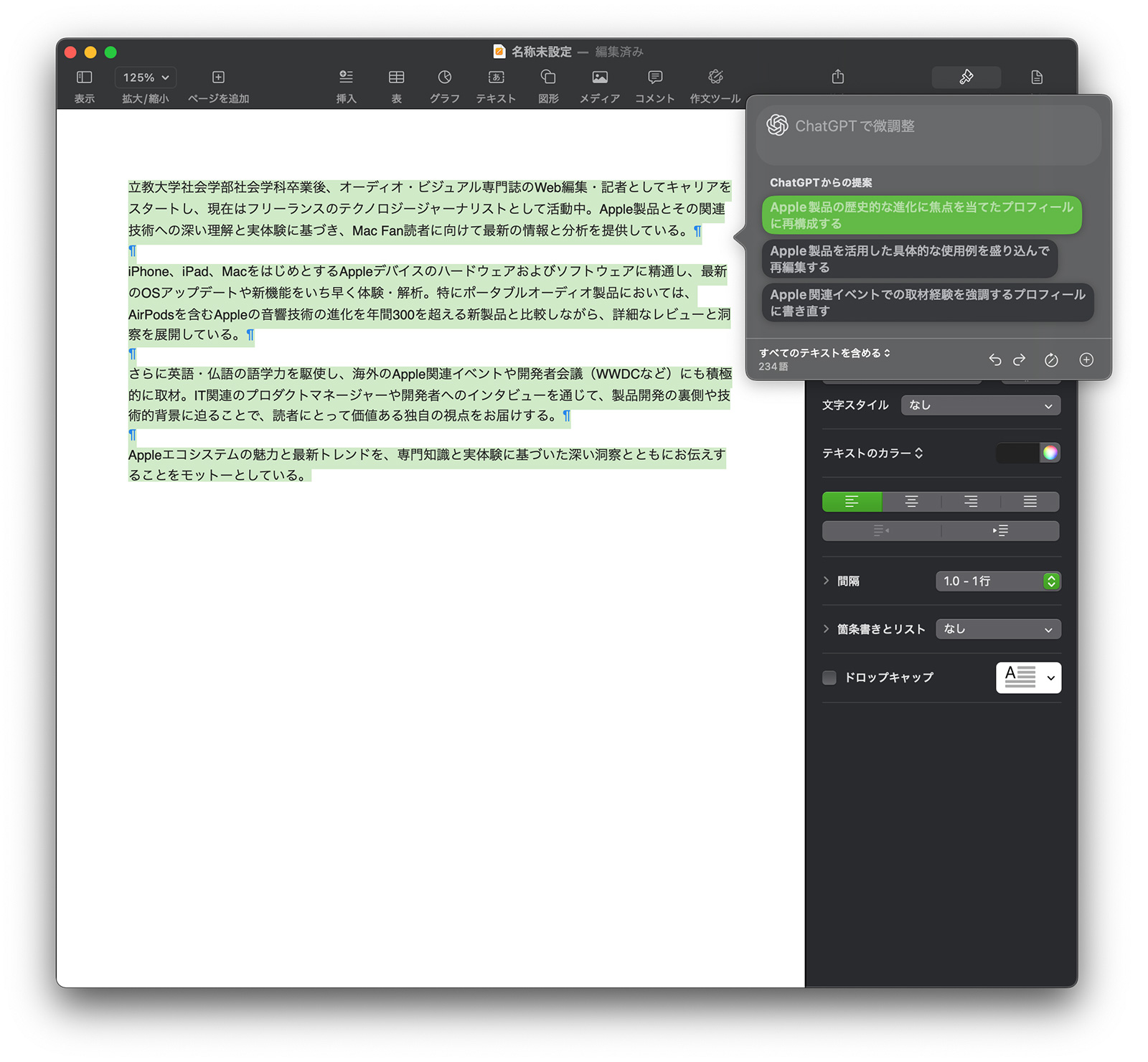Click the black text color well
The image size is (1148, 1062).
tap(1017, 453)
